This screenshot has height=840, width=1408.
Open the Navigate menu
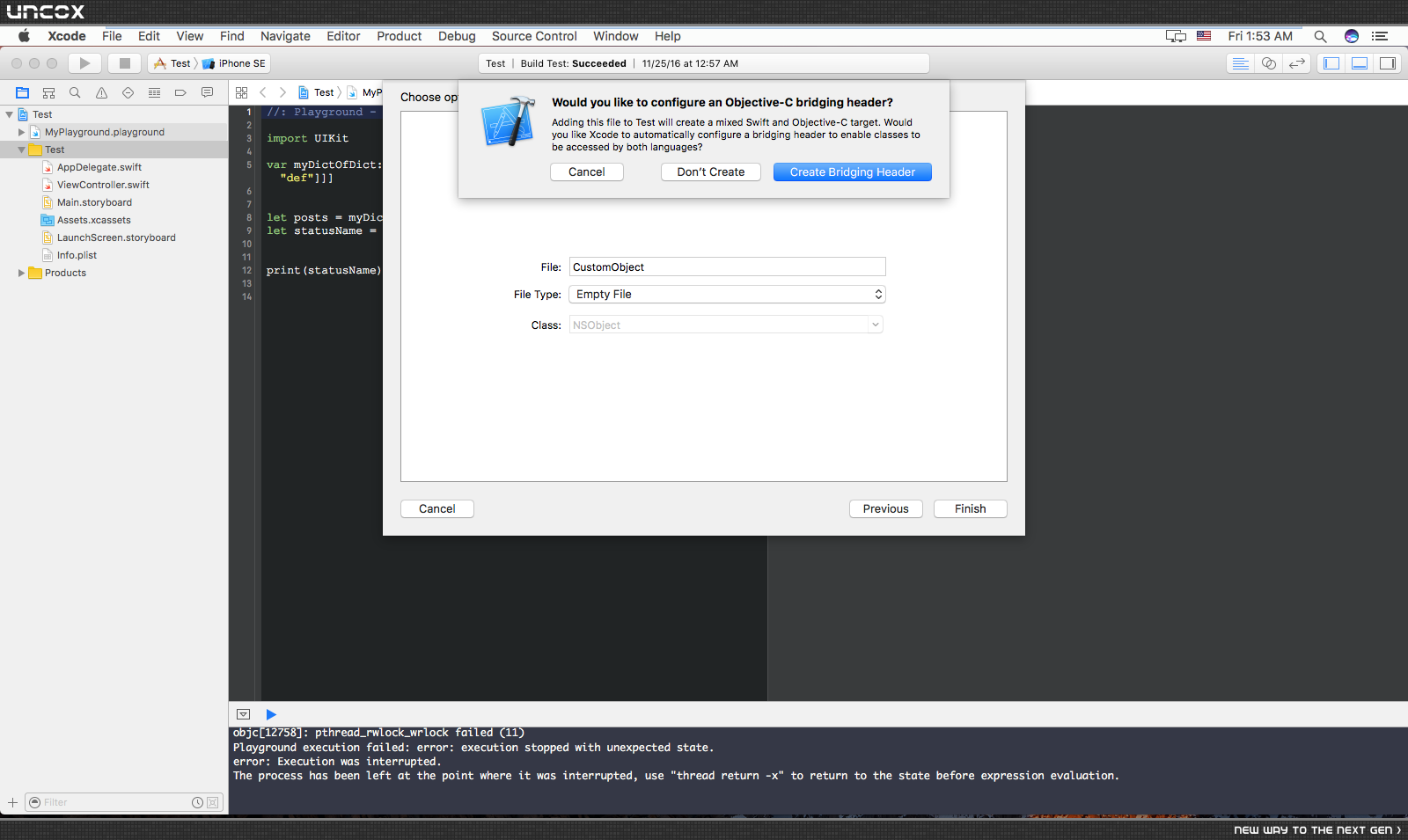[285, 36]
